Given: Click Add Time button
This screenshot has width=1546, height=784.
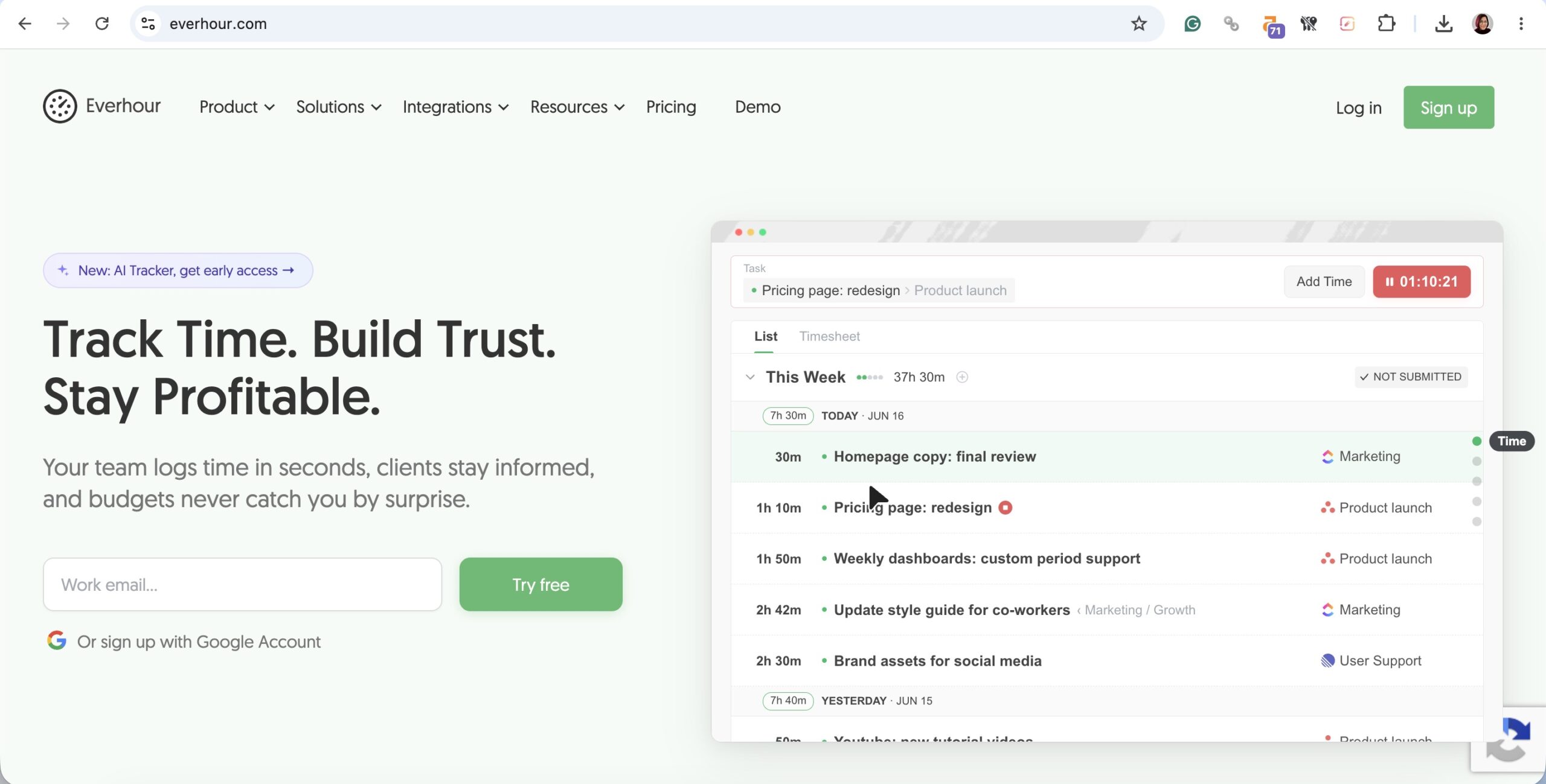Looking at the screenshot, I should [x=1324, y=282].
